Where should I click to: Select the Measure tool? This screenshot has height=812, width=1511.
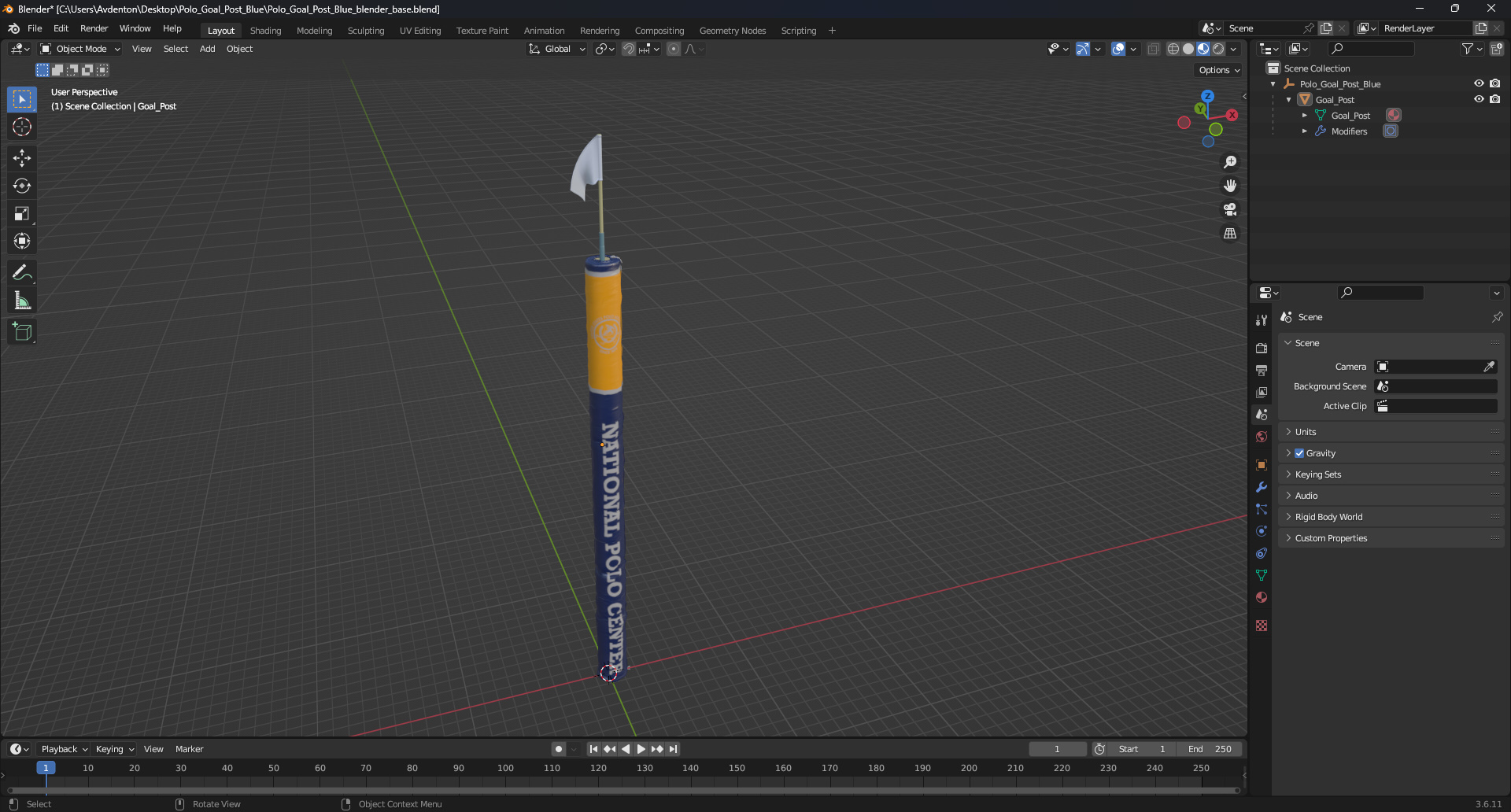22,301
